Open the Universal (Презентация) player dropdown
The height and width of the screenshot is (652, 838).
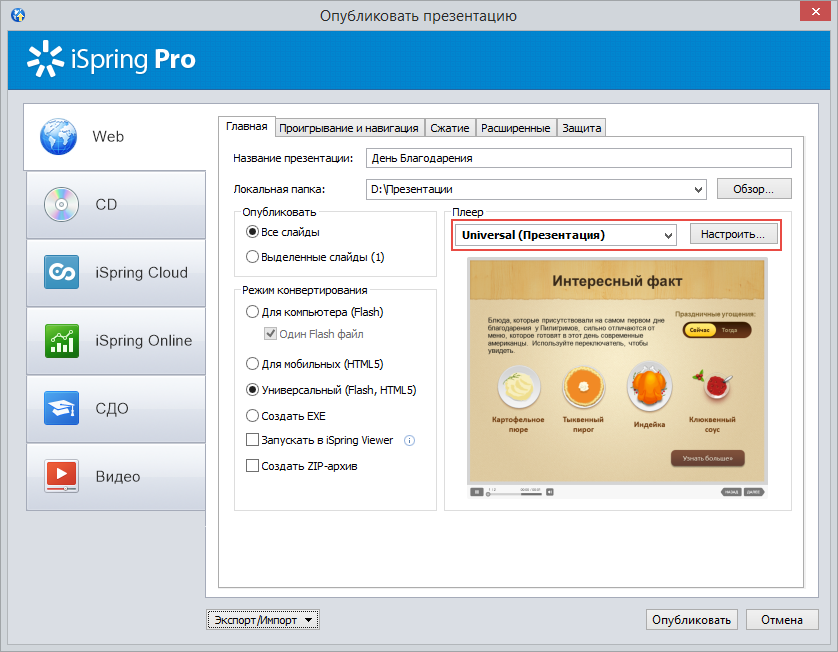pos(565,235)
